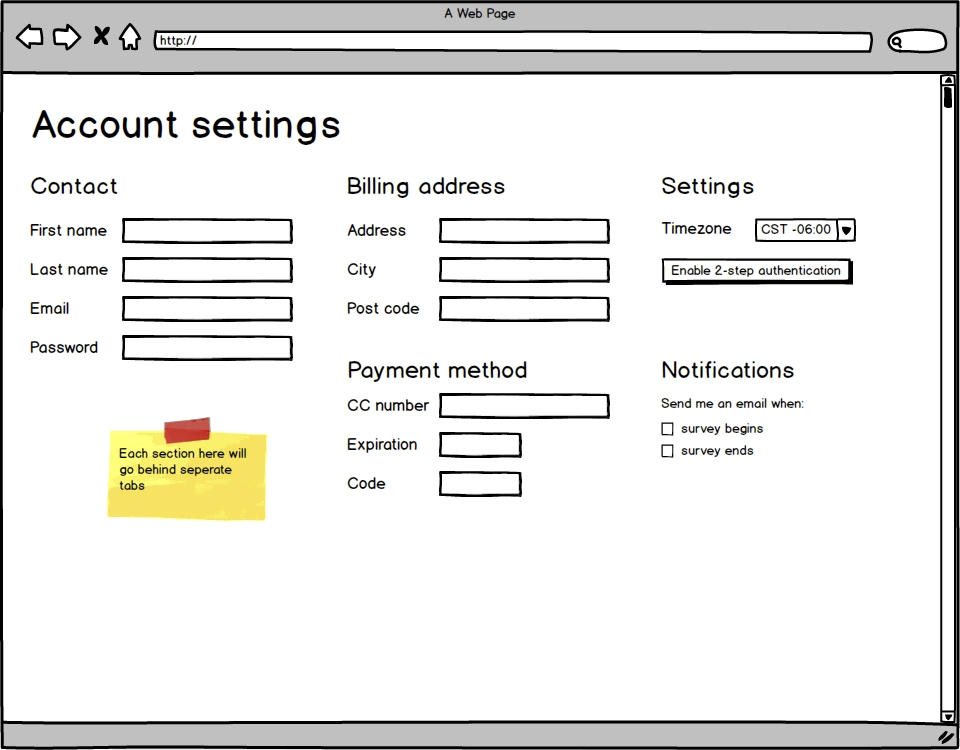Screen dimensions: 960x750
Task: Open the Timezone CST -06:00 dropdown
Action: [x=805, y=230]
